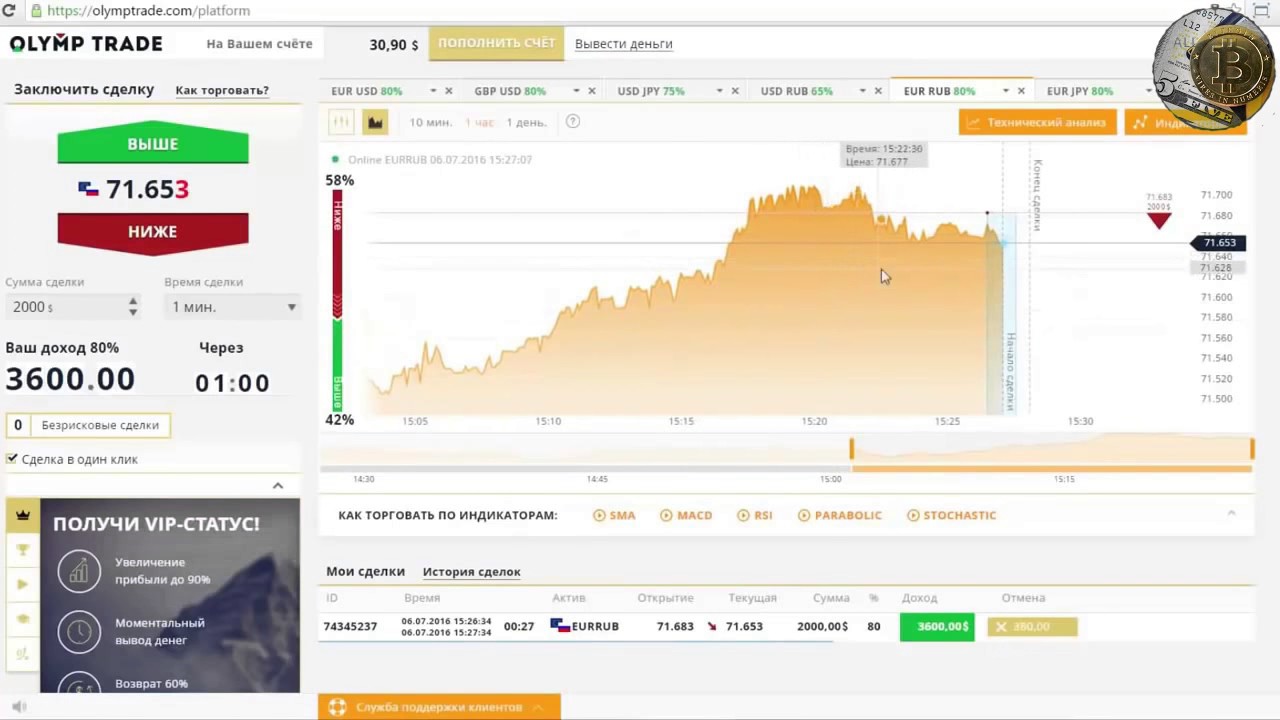Open VIP crown sidebar icon
The image size is (1280, 720).
coord(23,515)
